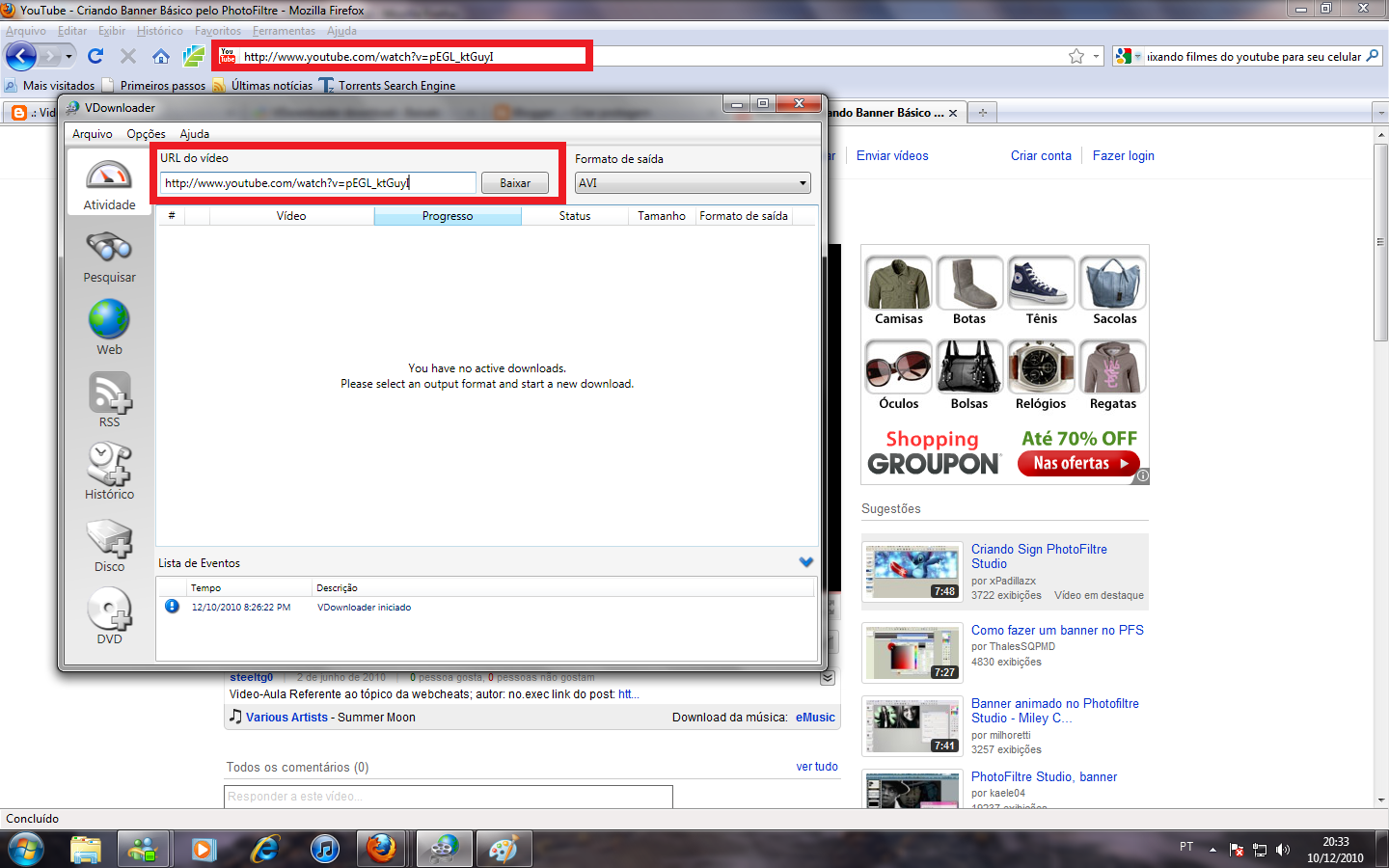The image size is (1389, 868).
Task: Open Criando Sign PhotoFiltre Studio thumbnail
Action: pos(912,572)
